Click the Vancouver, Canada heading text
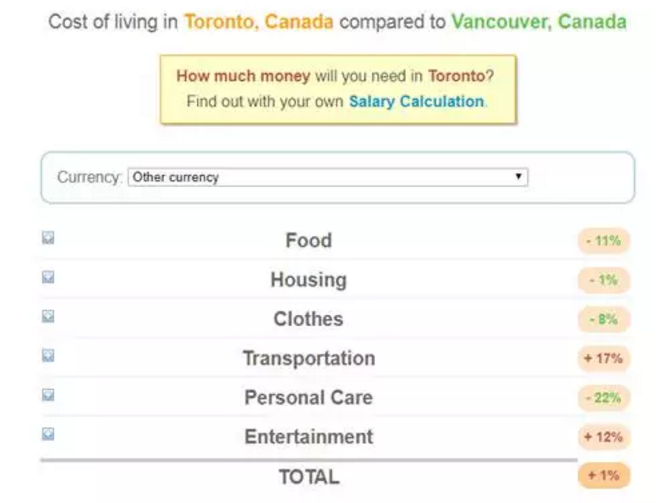This screenshot has height=503, width=661. click(539, 21)
